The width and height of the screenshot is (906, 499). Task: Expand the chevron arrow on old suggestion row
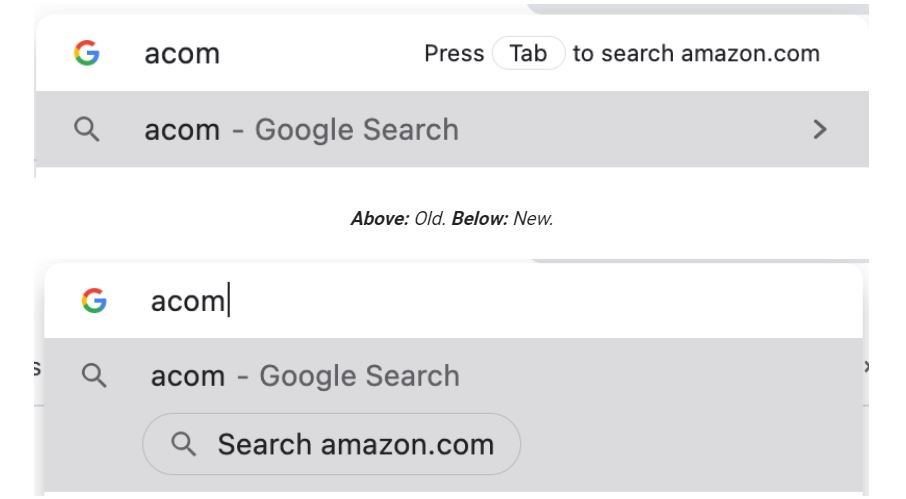pyautogui.click(x=820, y=129)
